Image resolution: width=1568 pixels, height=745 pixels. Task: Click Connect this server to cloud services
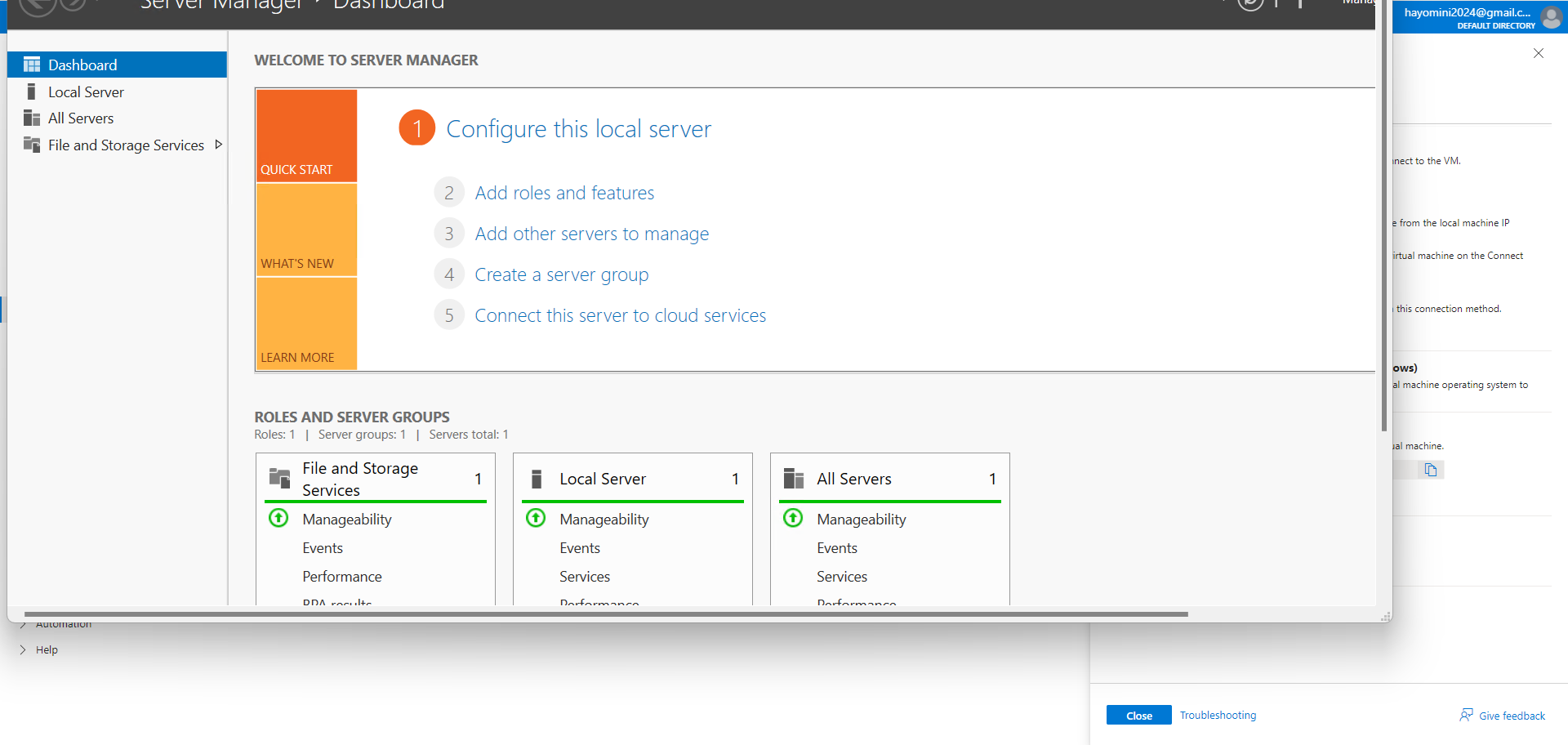pos(620,315)
